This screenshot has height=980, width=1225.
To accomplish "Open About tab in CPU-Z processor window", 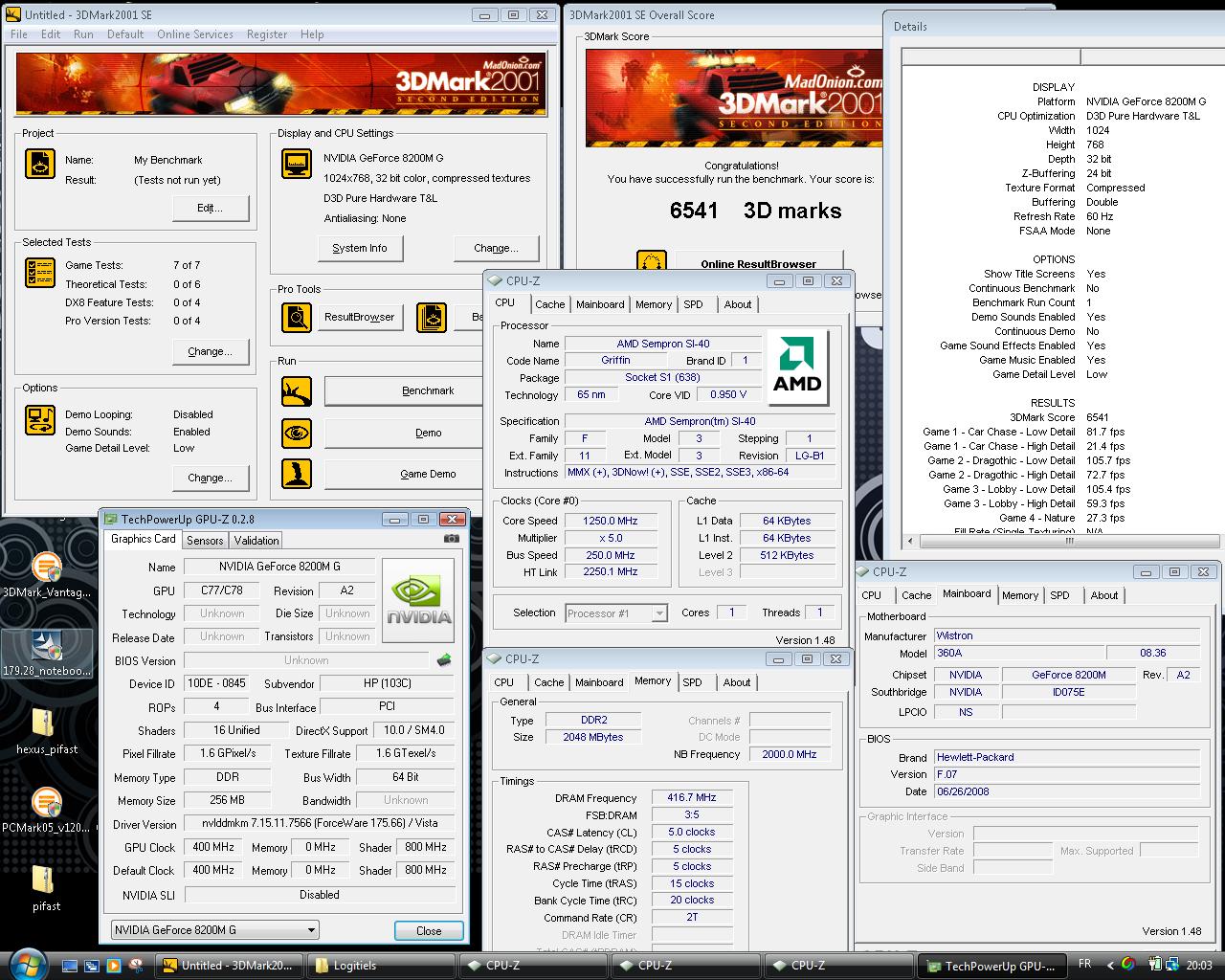I will click(737, 304).
